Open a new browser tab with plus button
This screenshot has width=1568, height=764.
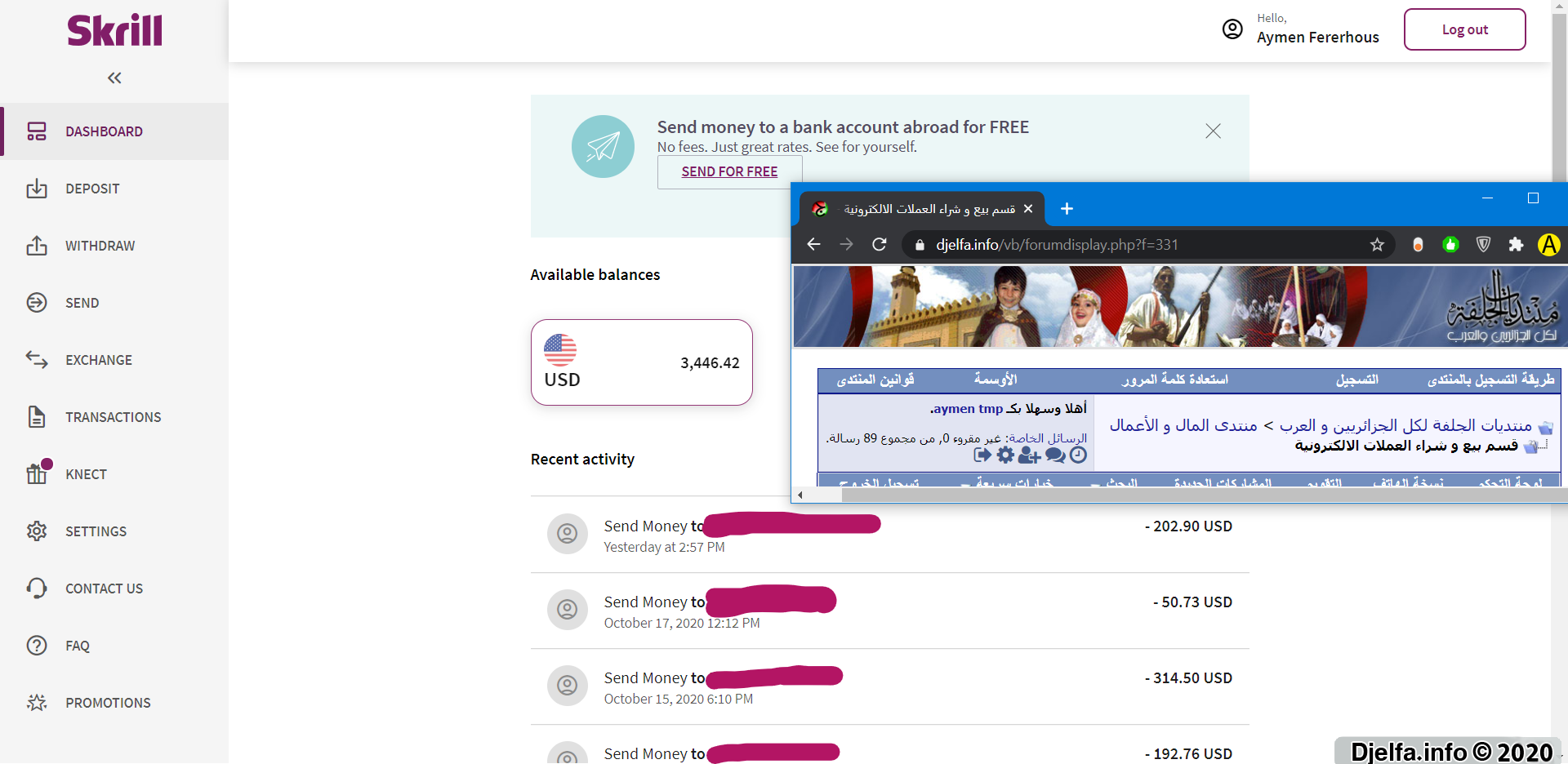pos(1067,208)
